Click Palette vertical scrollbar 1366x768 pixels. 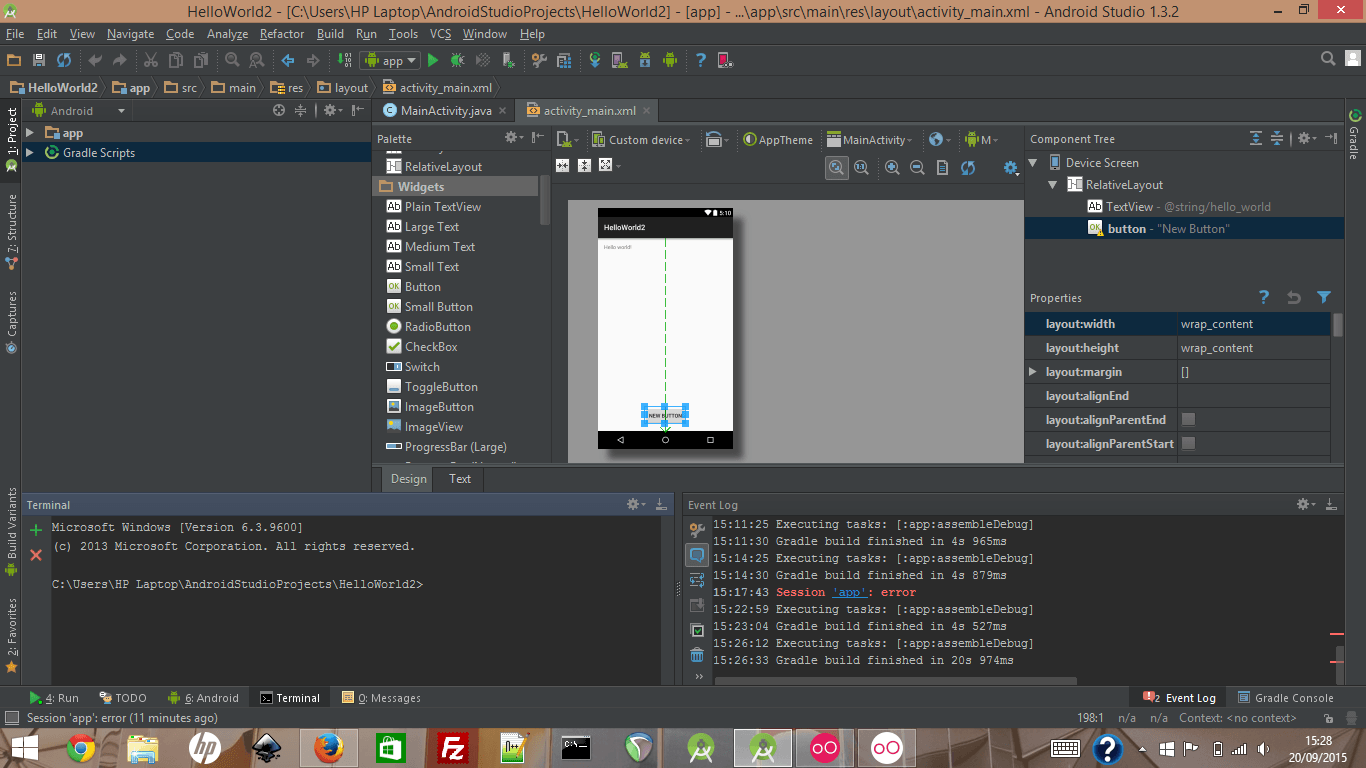[x=545, y=200]
